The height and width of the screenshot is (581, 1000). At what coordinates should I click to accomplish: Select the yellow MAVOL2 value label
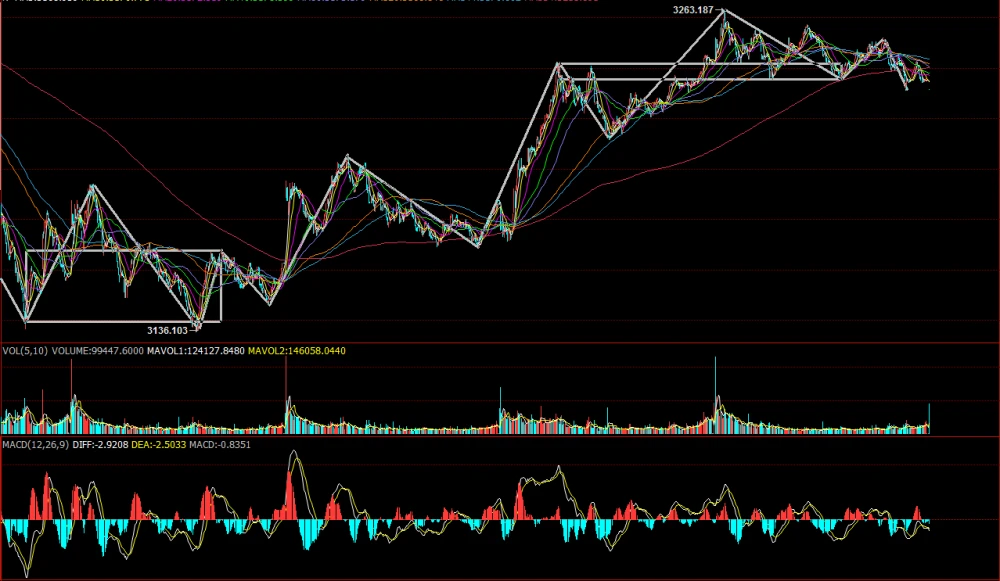coord(295,351)
